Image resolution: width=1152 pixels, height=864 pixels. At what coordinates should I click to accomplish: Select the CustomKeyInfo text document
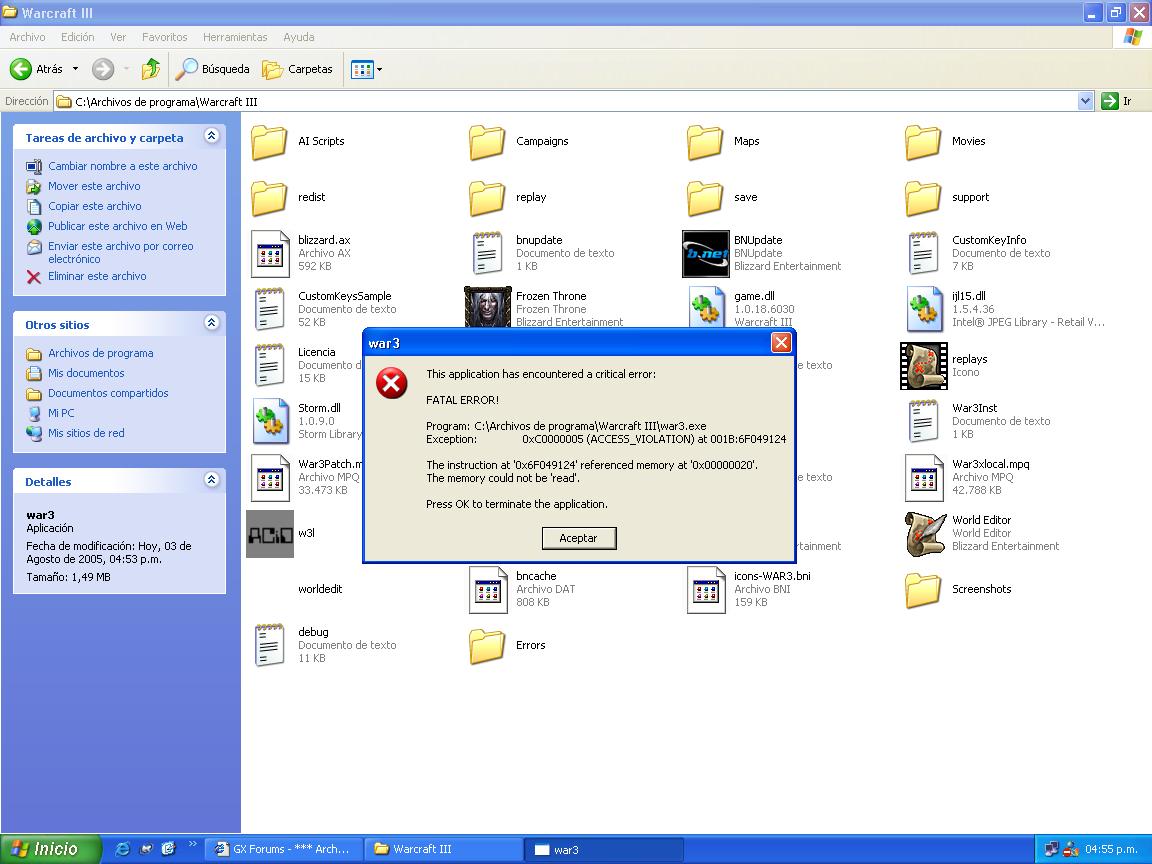[x=924, y=253]
